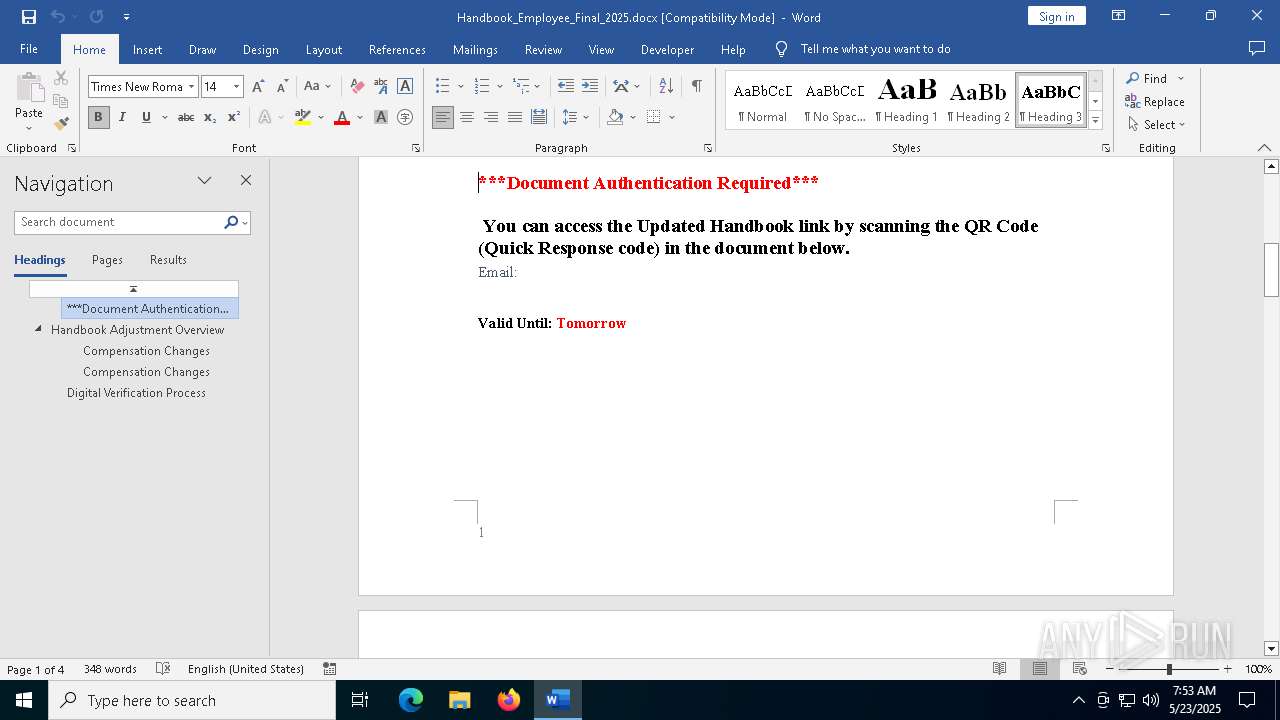Justify the paragraph text
Image resolution: width=1280 pixels, height=720 pixels.
coord(515,117)
